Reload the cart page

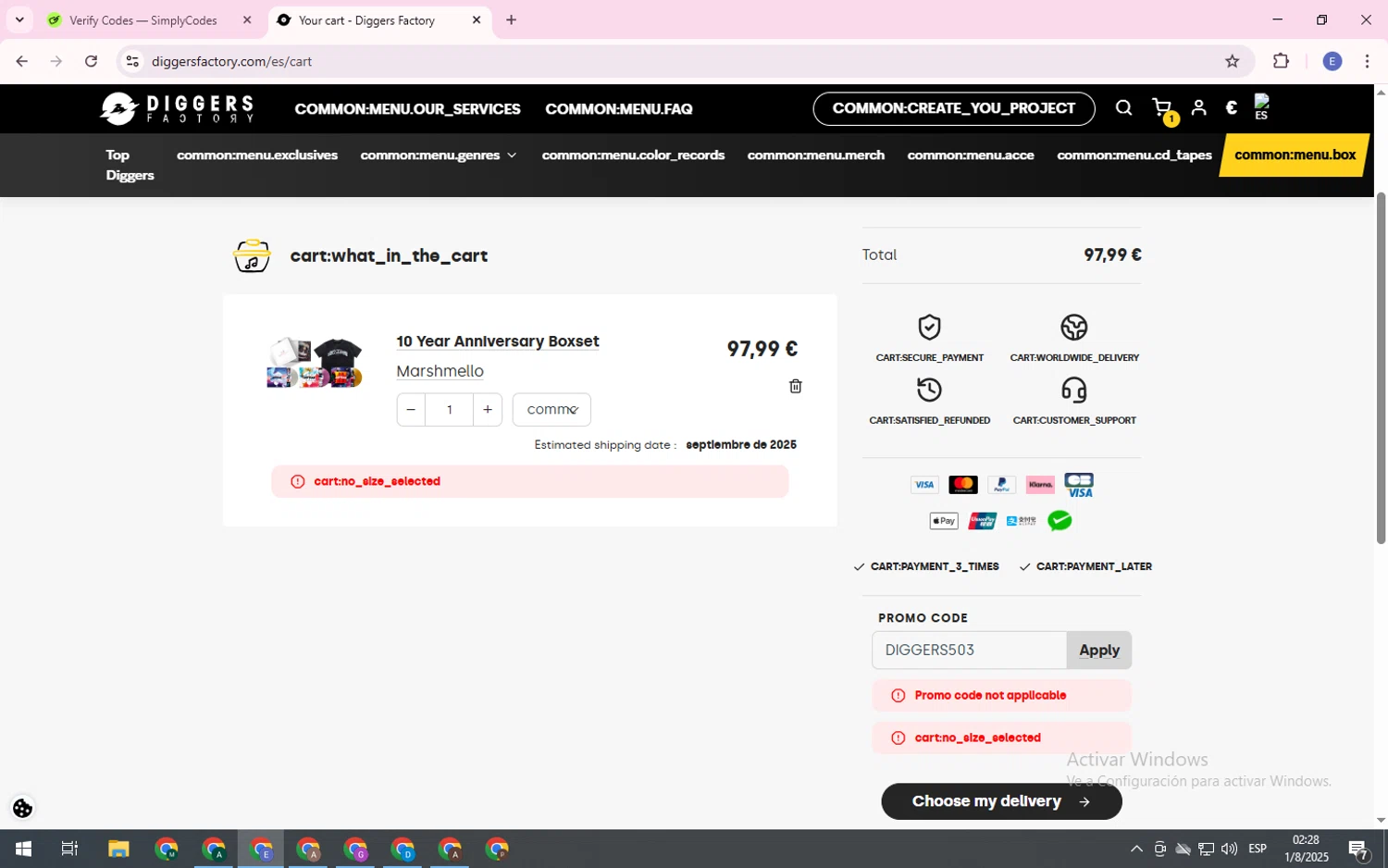[x=91, y=61]
